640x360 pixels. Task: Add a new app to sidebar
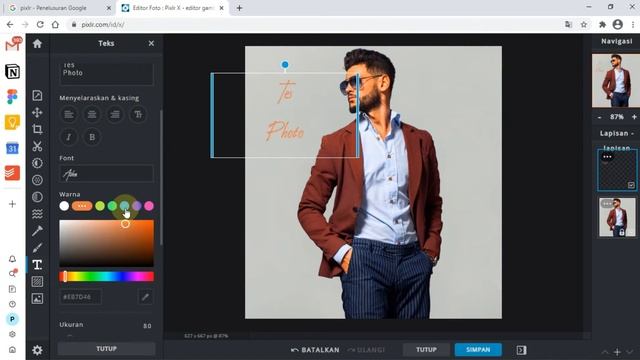[12, 204]
